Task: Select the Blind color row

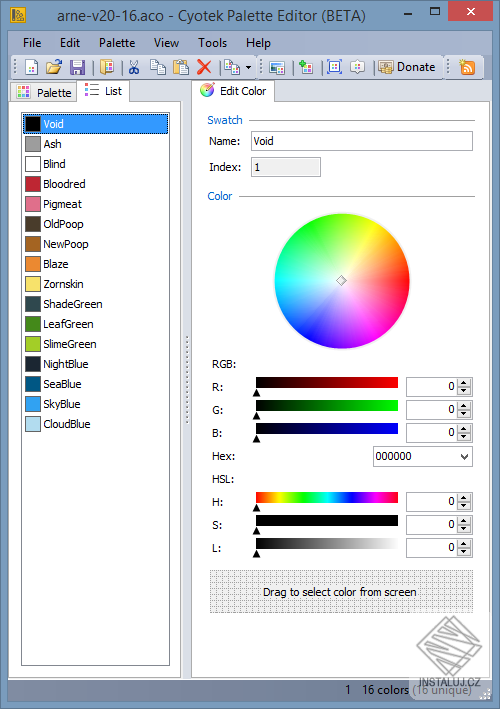Action: tap(95, 164)
